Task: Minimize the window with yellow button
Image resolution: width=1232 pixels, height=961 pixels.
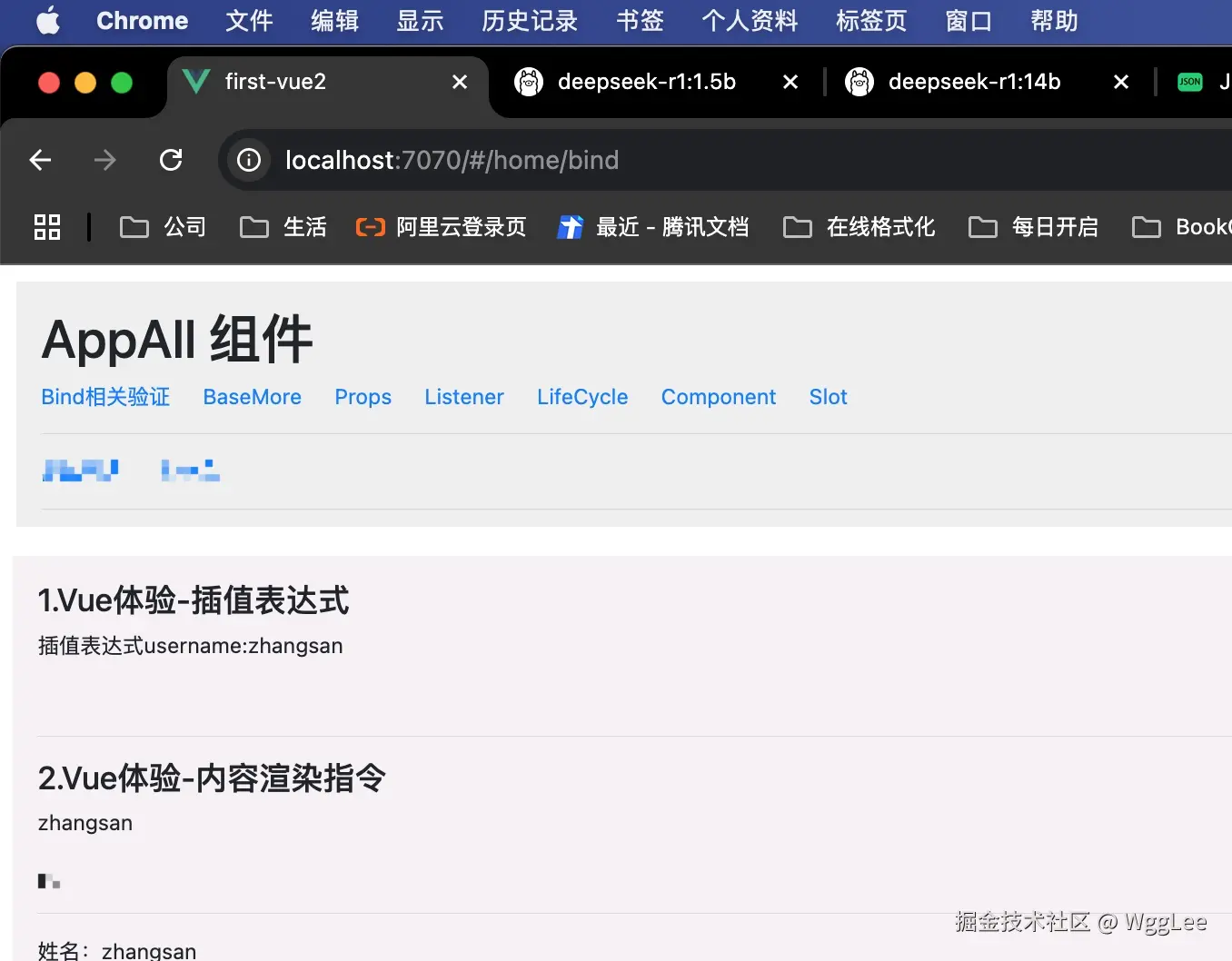Action: (x=85, y=83)
